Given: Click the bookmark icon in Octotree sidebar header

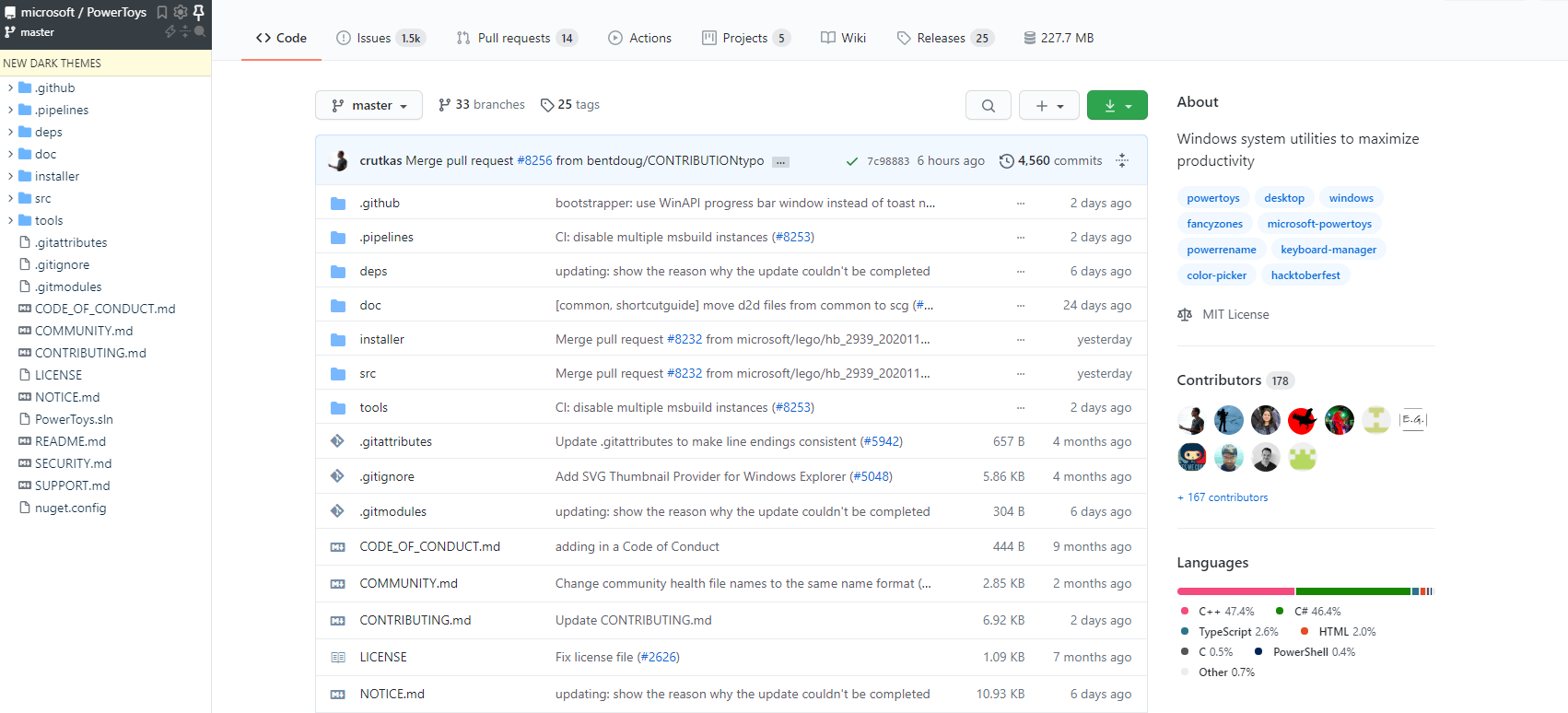Looking at the screenshot, I should [x=162, y=12].
